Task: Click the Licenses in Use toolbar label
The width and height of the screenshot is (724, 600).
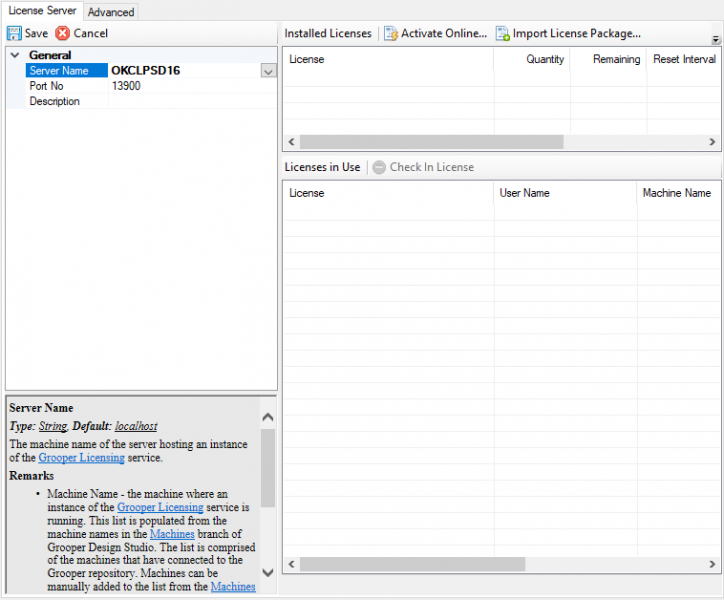Action: click(322, 167)
